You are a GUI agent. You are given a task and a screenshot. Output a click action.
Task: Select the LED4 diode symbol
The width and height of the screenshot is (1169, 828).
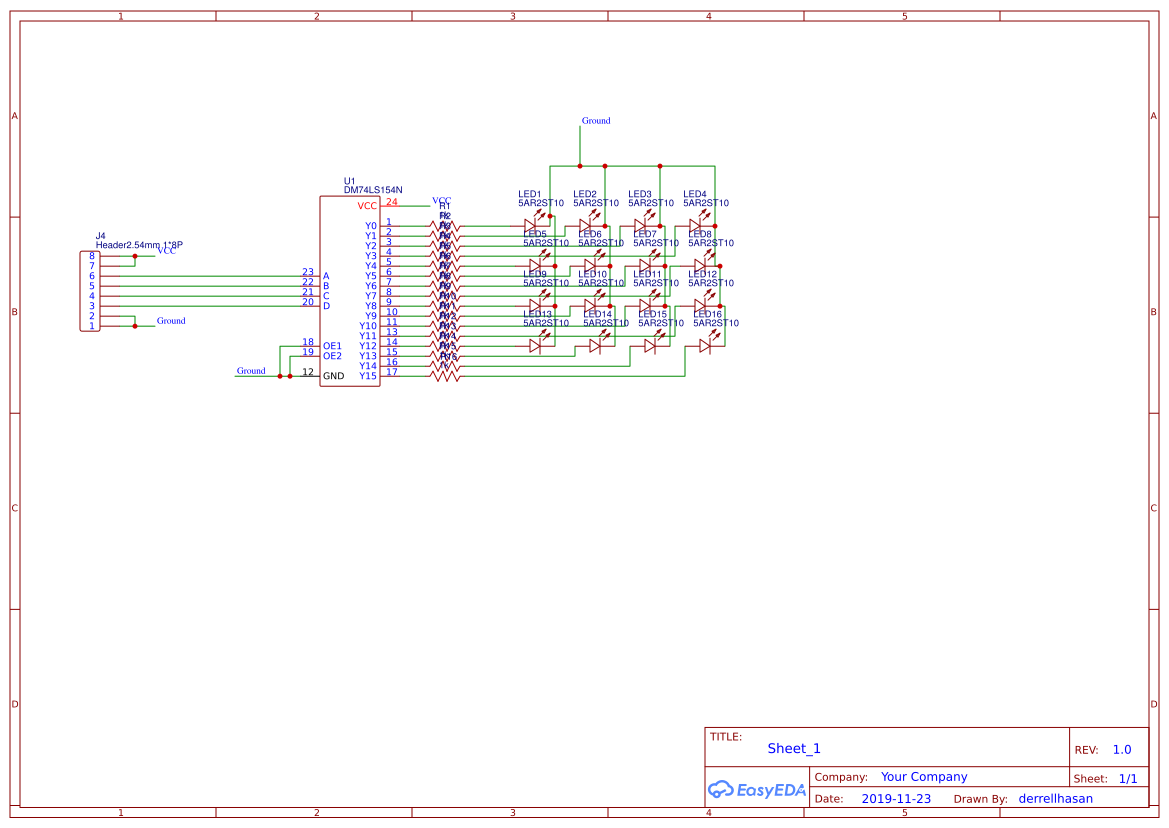pos(696,225)
